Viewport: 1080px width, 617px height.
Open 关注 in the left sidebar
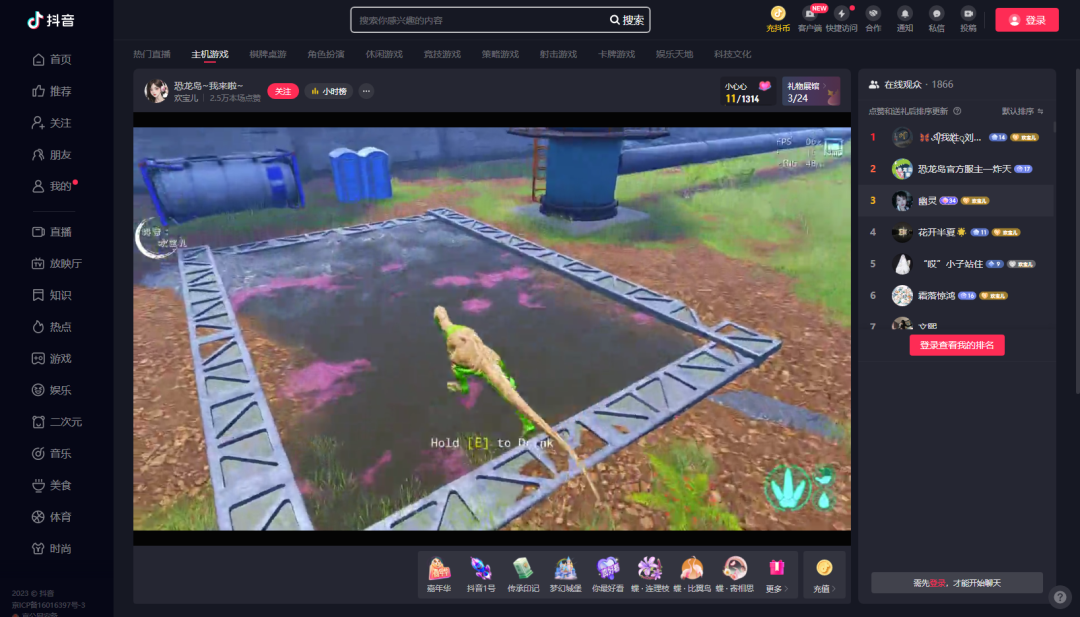pyautogui.click(x=52, y=123)
